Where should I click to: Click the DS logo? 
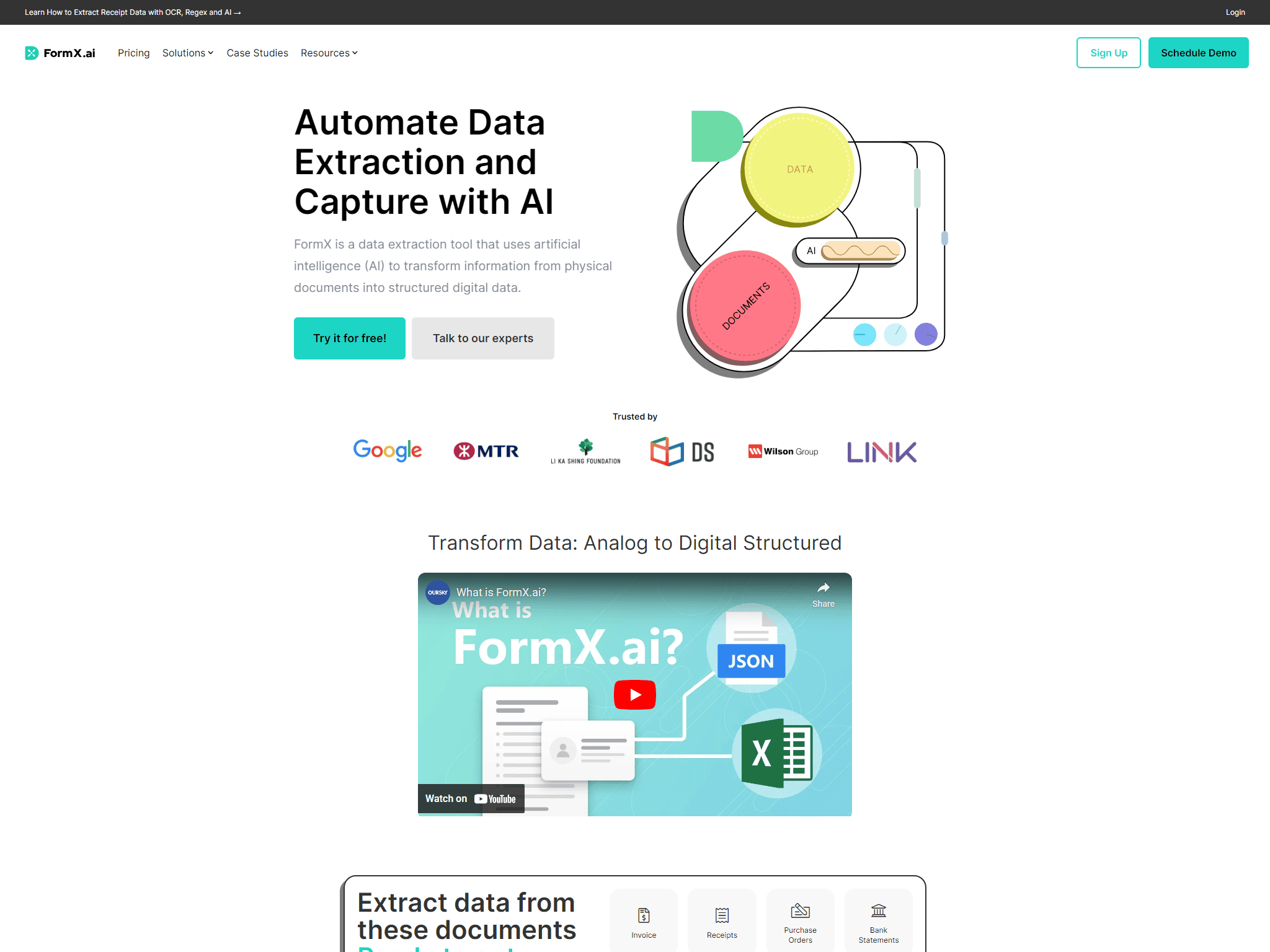[x=682, y=451]
